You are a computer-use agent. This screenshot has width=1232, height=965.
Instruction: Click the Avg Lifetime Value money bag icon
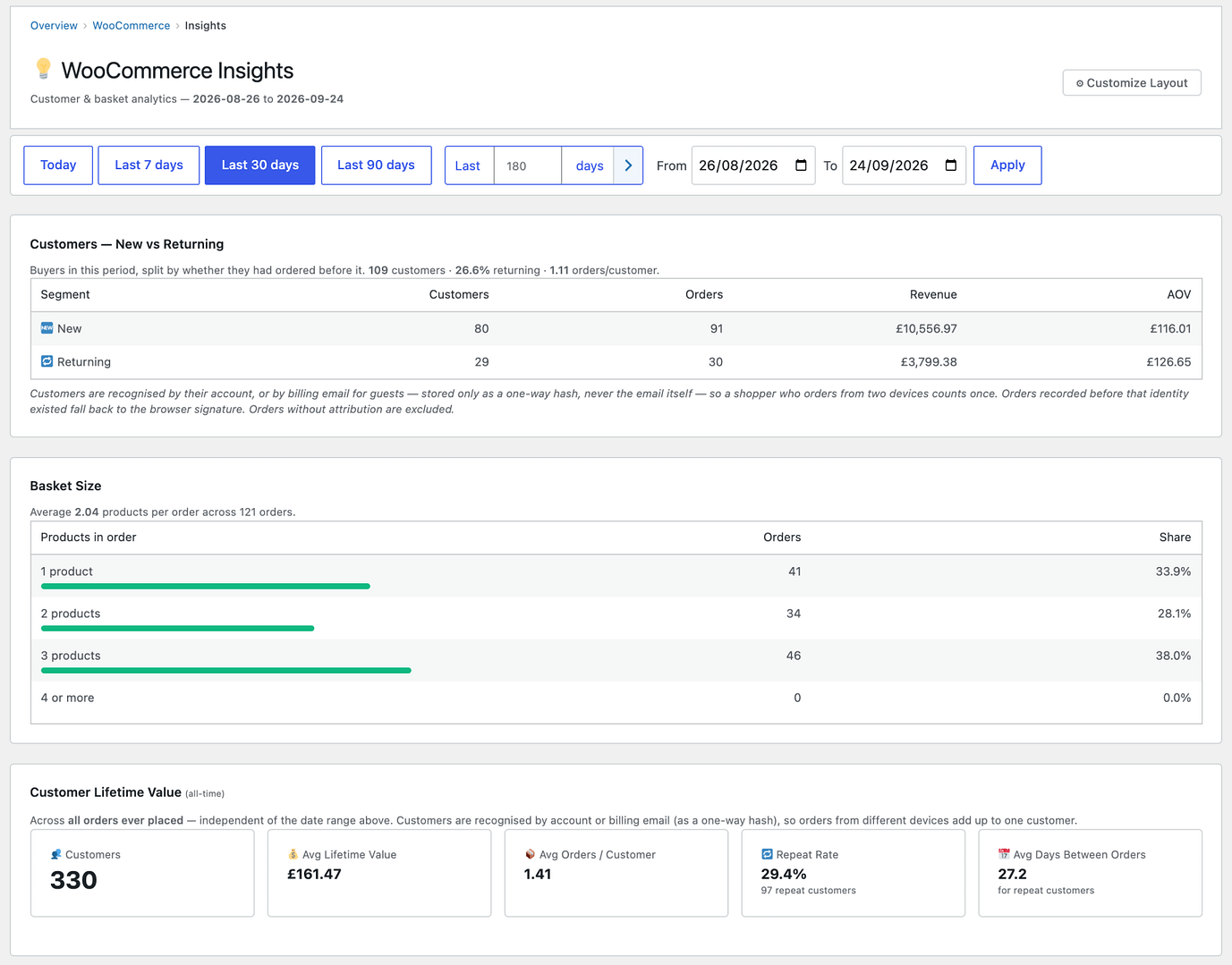(x=293, y=854)
